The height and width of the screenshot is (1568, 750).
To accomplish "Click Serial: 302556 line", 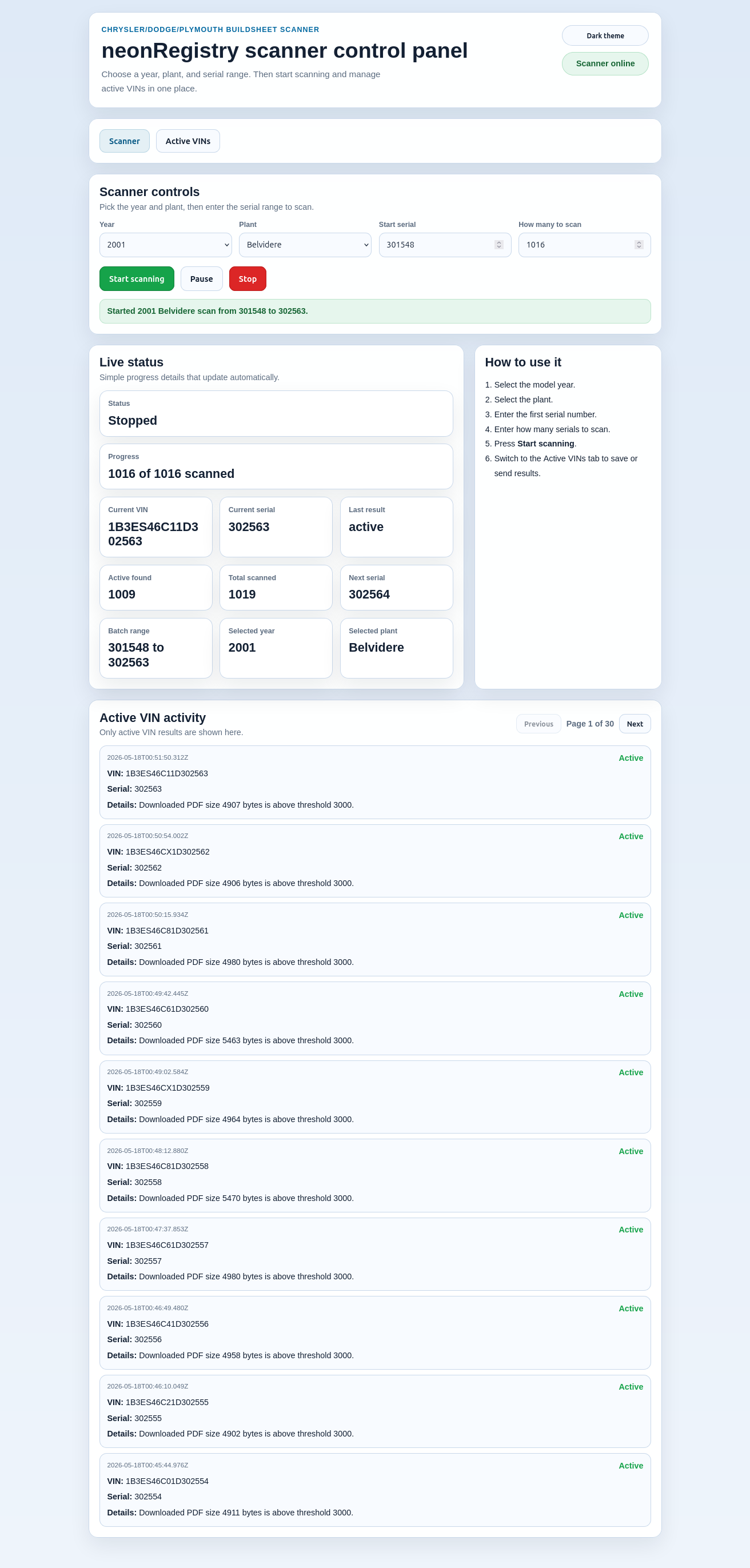I will click(x=134, y=1340).
